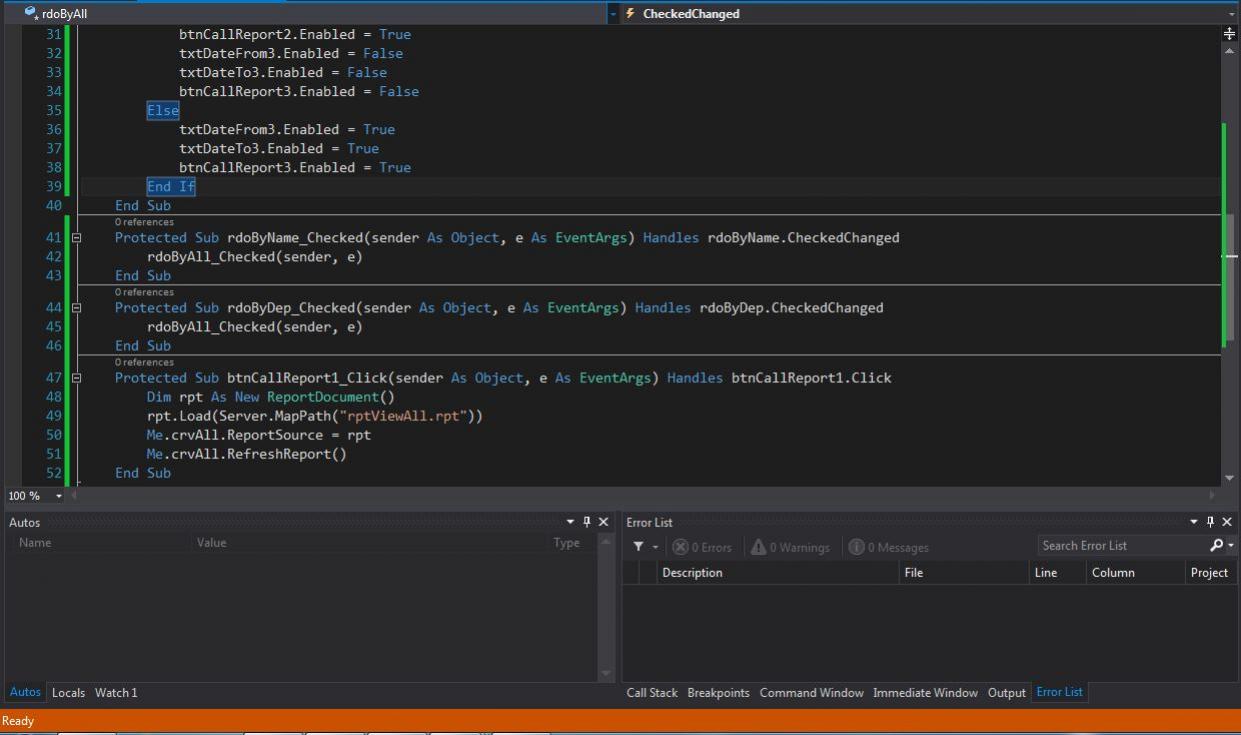The height and width of the screenshot is (735, 1241).
Task: Sort by Description column in Error List
Action: pos(778,573)
